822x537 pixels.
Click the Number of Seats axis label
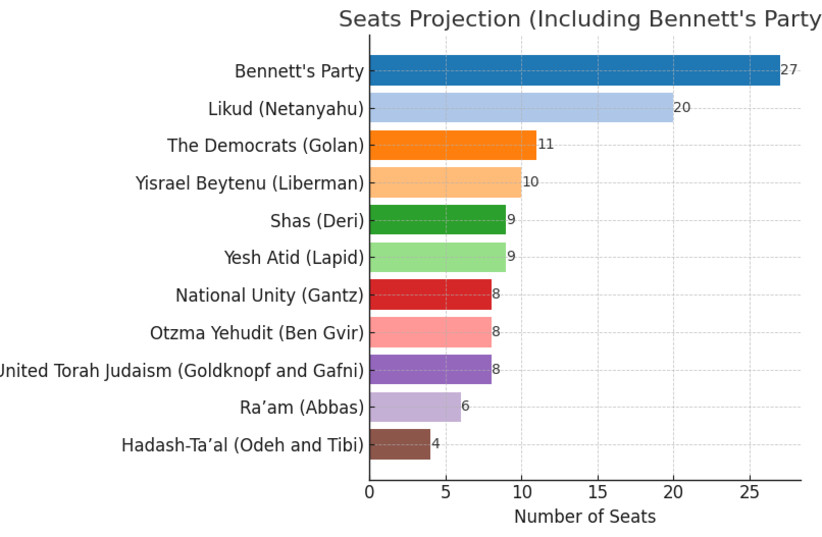click(x=585, y=517)
